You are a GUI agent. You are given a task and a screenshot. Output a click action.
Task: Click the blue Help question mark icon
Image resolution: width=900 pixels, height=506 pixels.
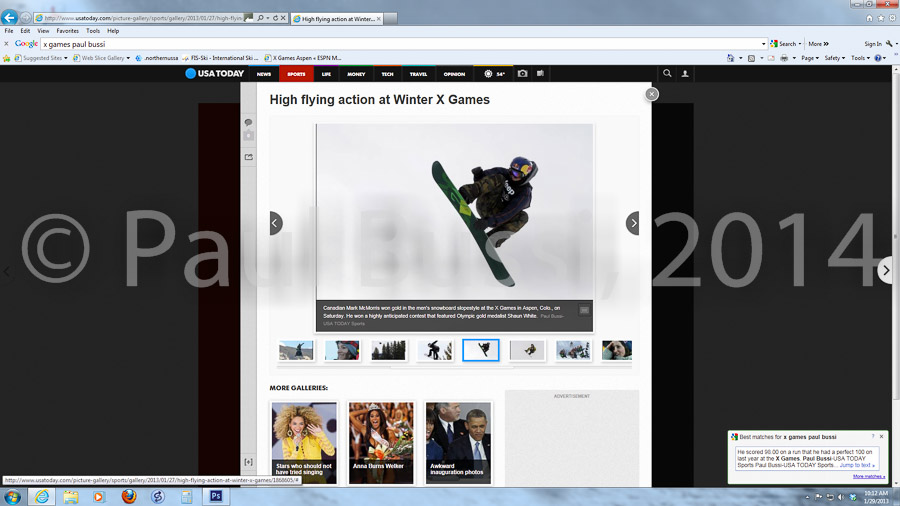(x=878, y=58)
